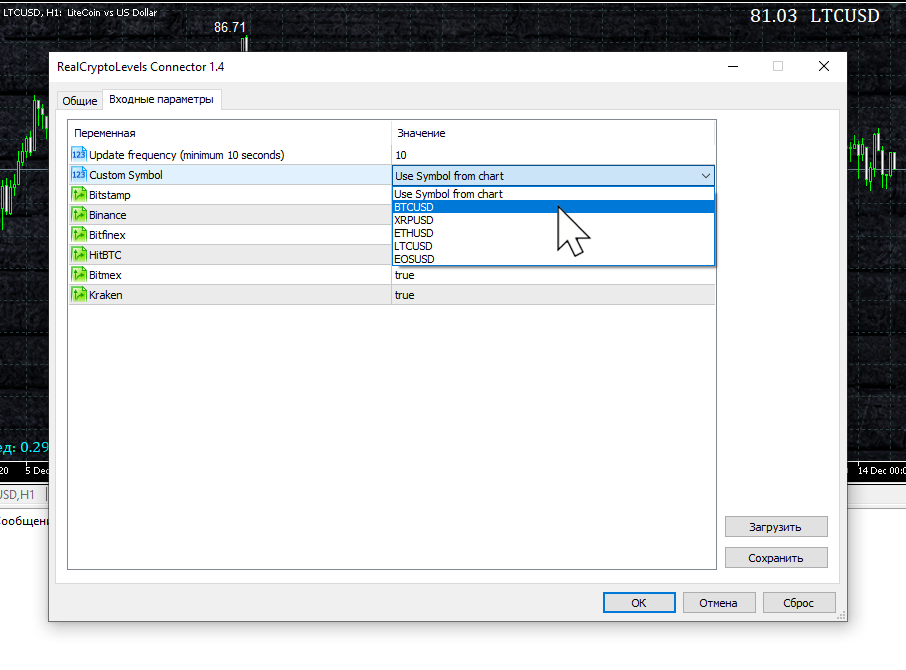This screenshot has height=670, width=906.
Task: Select the Kraken variable name
Action: tap(105, 295)
